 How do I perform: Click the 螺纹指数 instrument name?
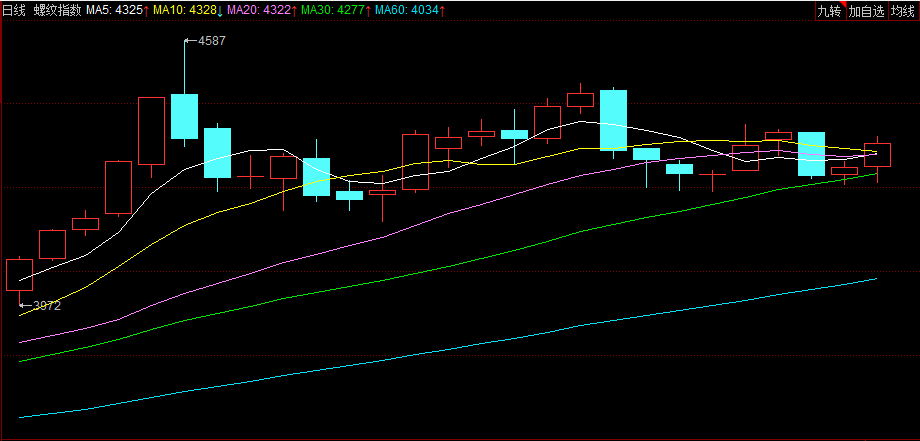(57, 11)
